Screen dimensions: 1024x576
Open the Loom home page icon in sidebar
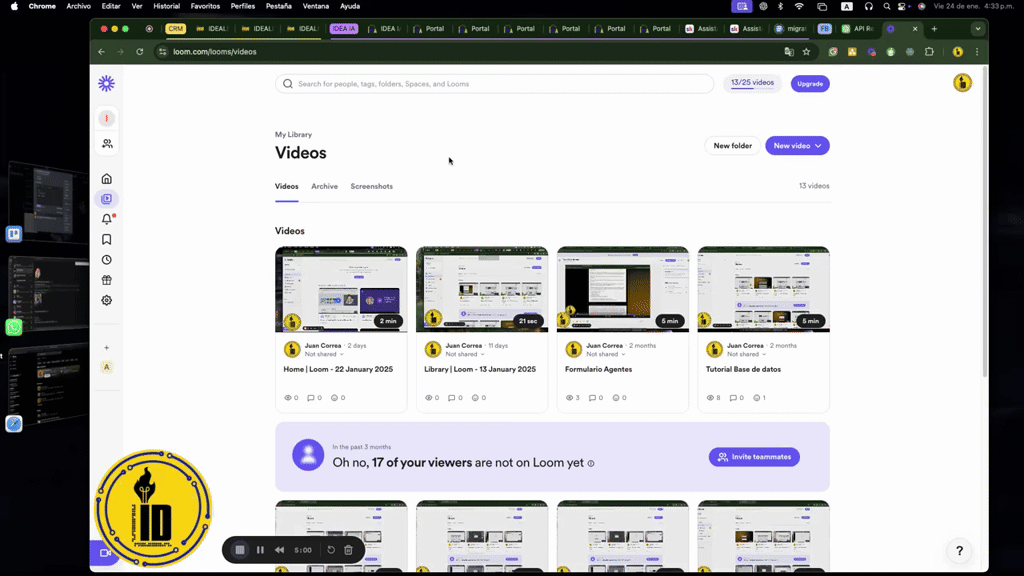106,179
